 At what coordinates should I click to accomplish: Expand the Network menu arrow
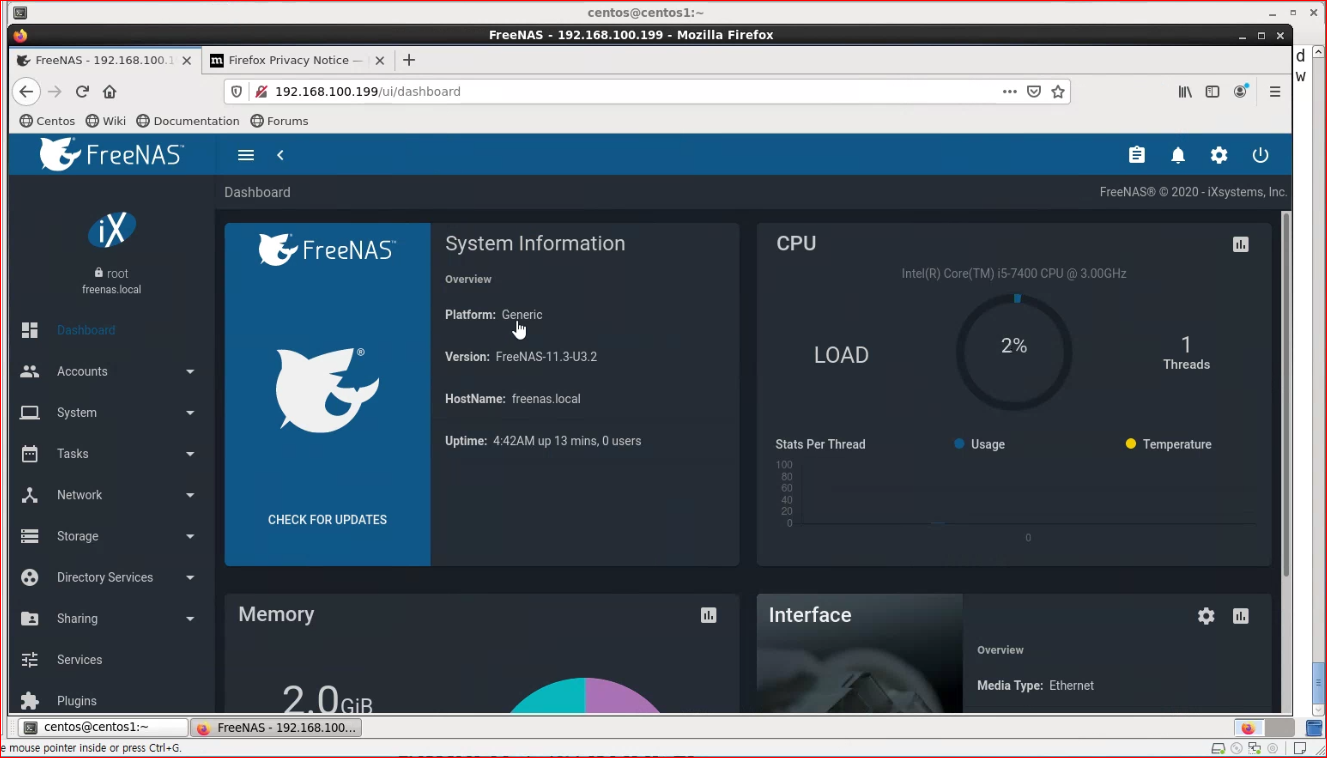190,495
